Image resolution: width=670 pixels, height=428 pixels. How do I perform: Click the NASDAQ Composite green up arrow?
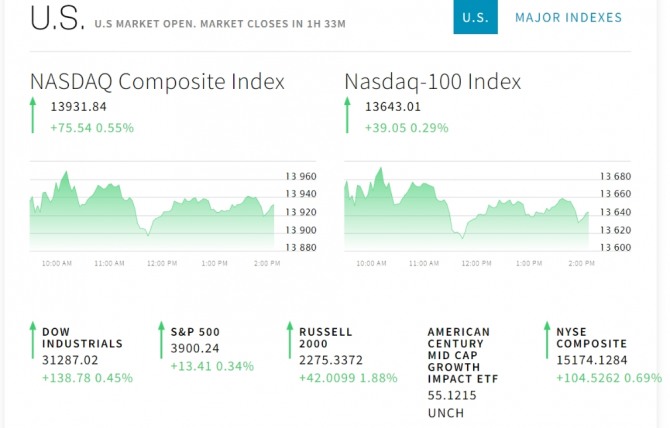pos(32,115)
